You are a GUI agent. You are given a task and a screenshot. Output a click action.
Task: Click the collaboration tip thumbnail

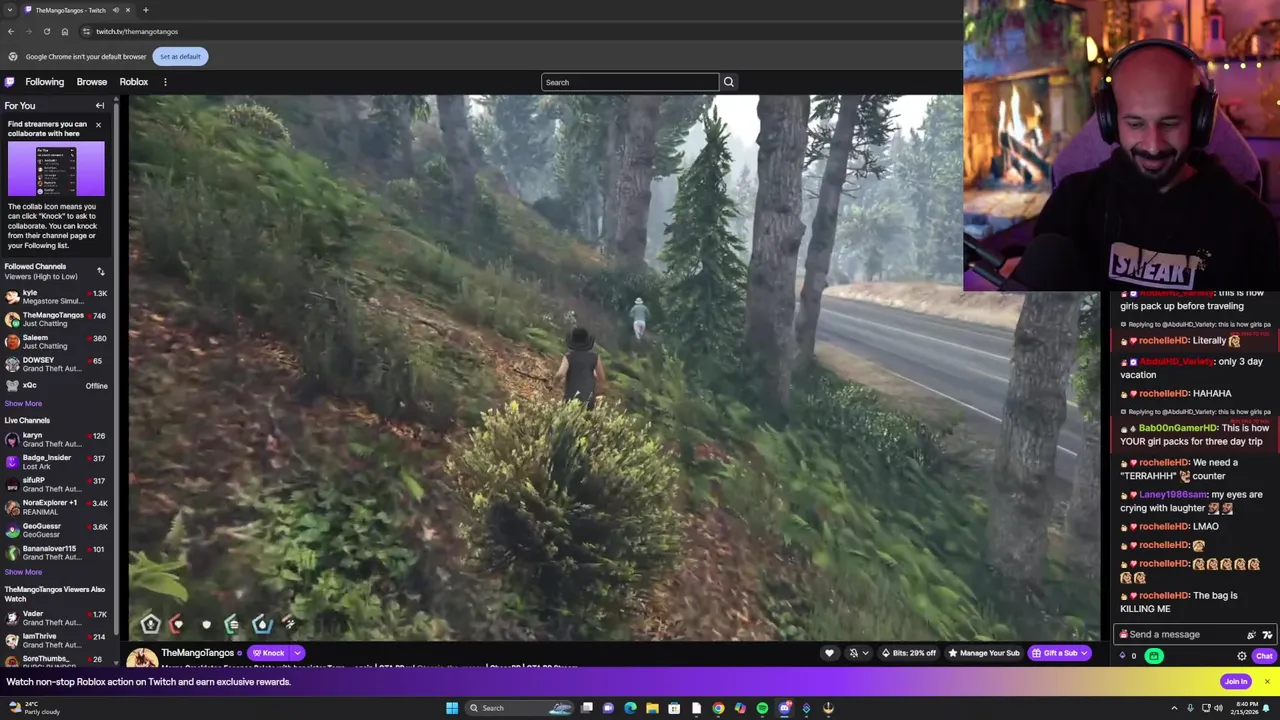(56, 169)
